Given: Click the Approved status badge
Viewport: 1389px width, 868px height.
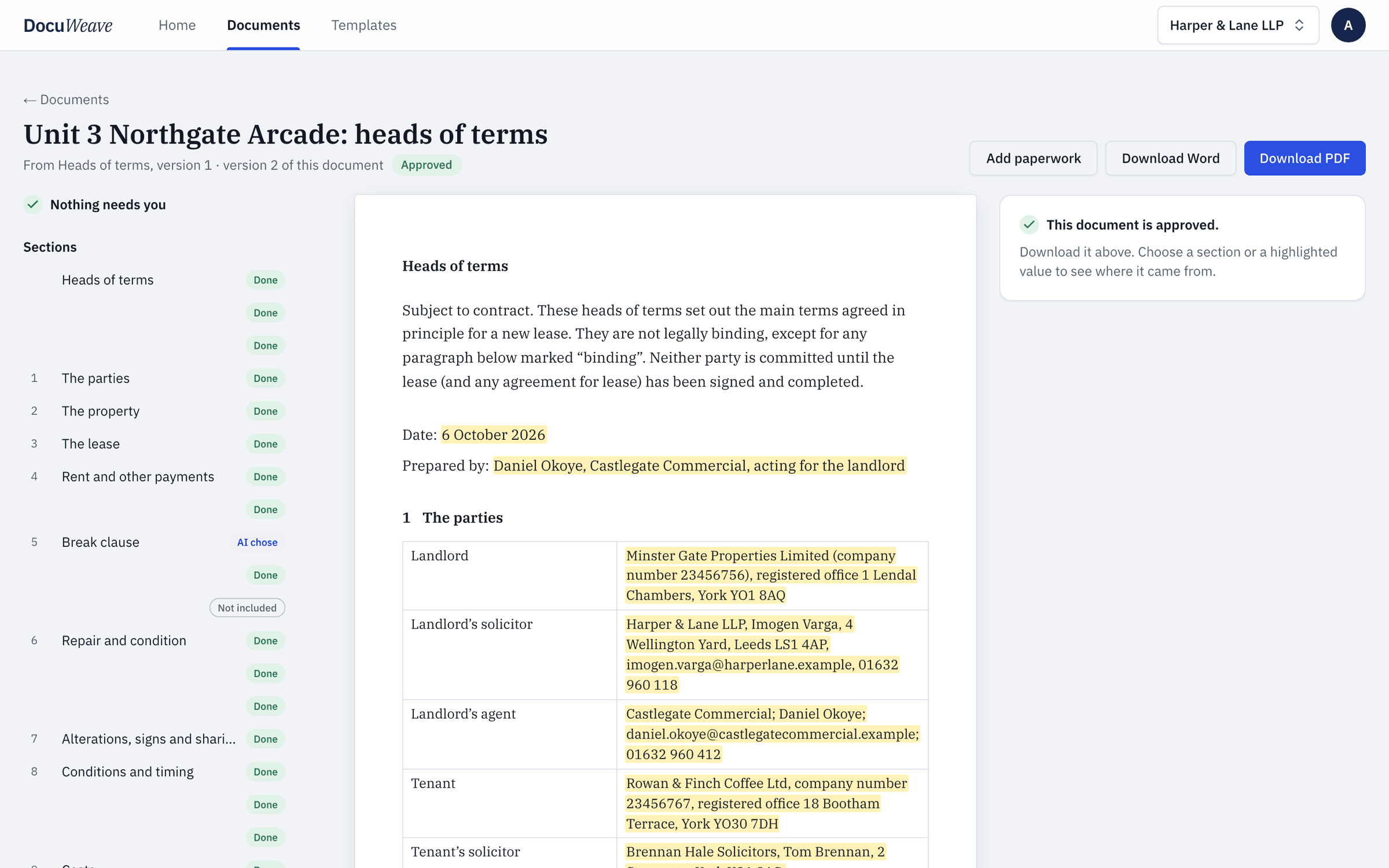Looking at the screenshot, I should click(427, 165).
